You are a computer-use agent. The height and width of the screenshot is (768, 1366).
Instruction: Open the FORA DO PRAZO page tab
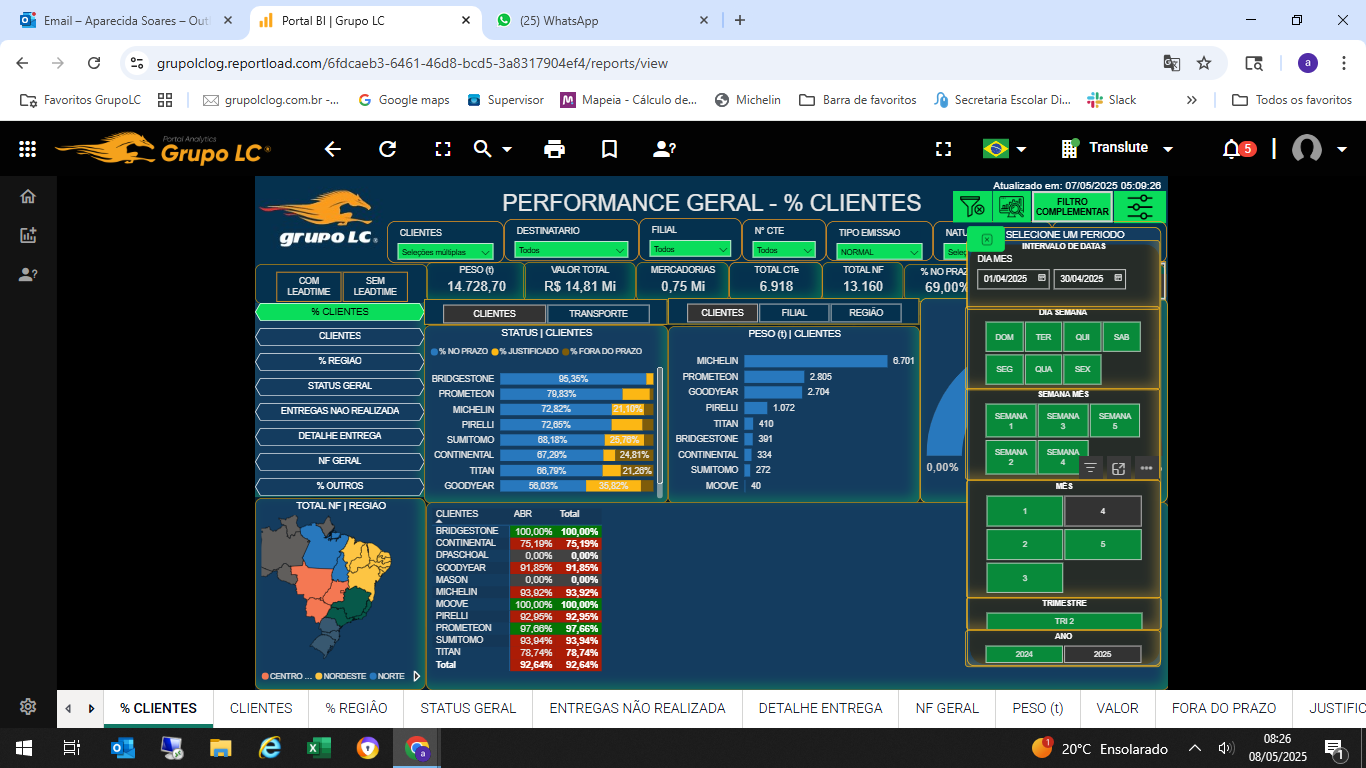pyautogui.click(x=1224, y=708)
